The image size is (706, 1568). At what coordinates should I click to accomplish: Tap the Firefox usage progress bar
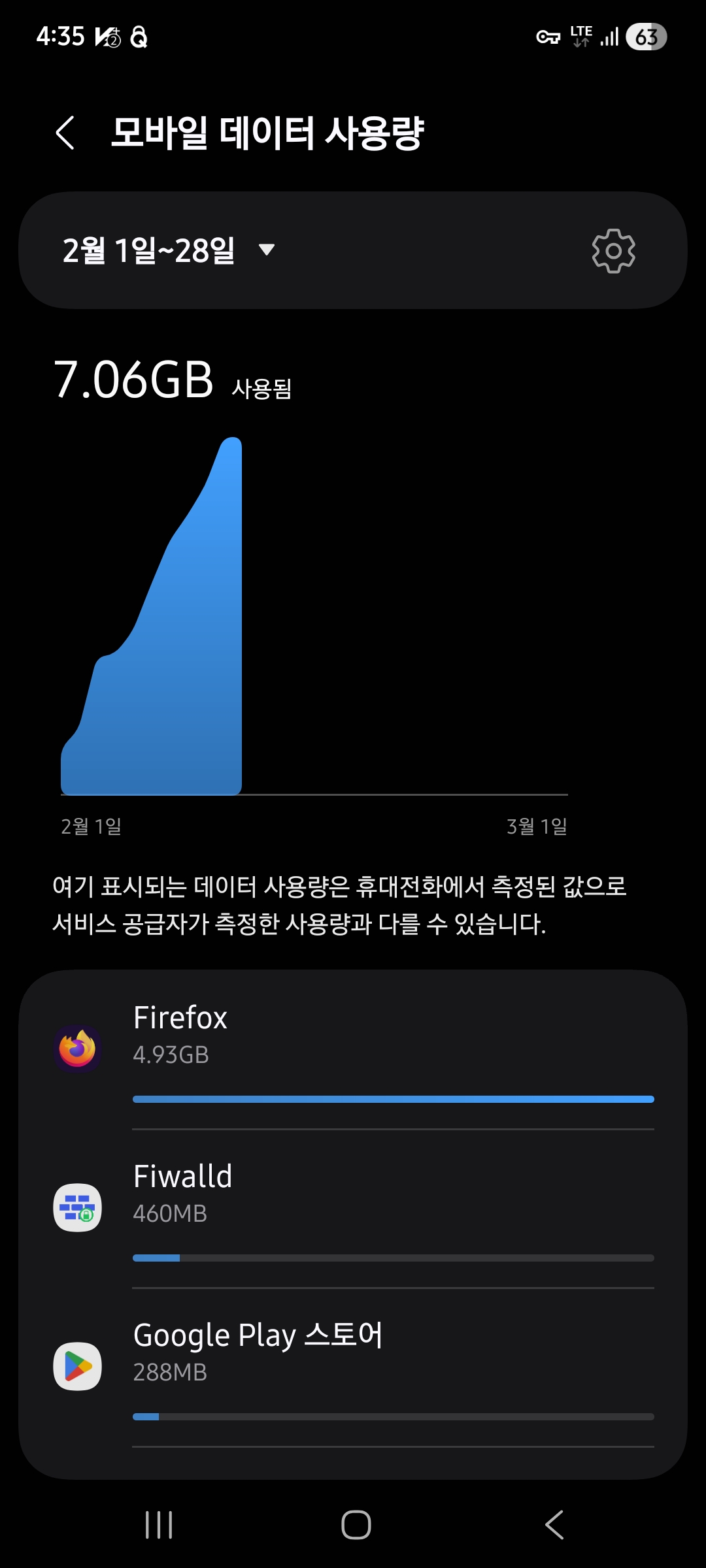394,1100
